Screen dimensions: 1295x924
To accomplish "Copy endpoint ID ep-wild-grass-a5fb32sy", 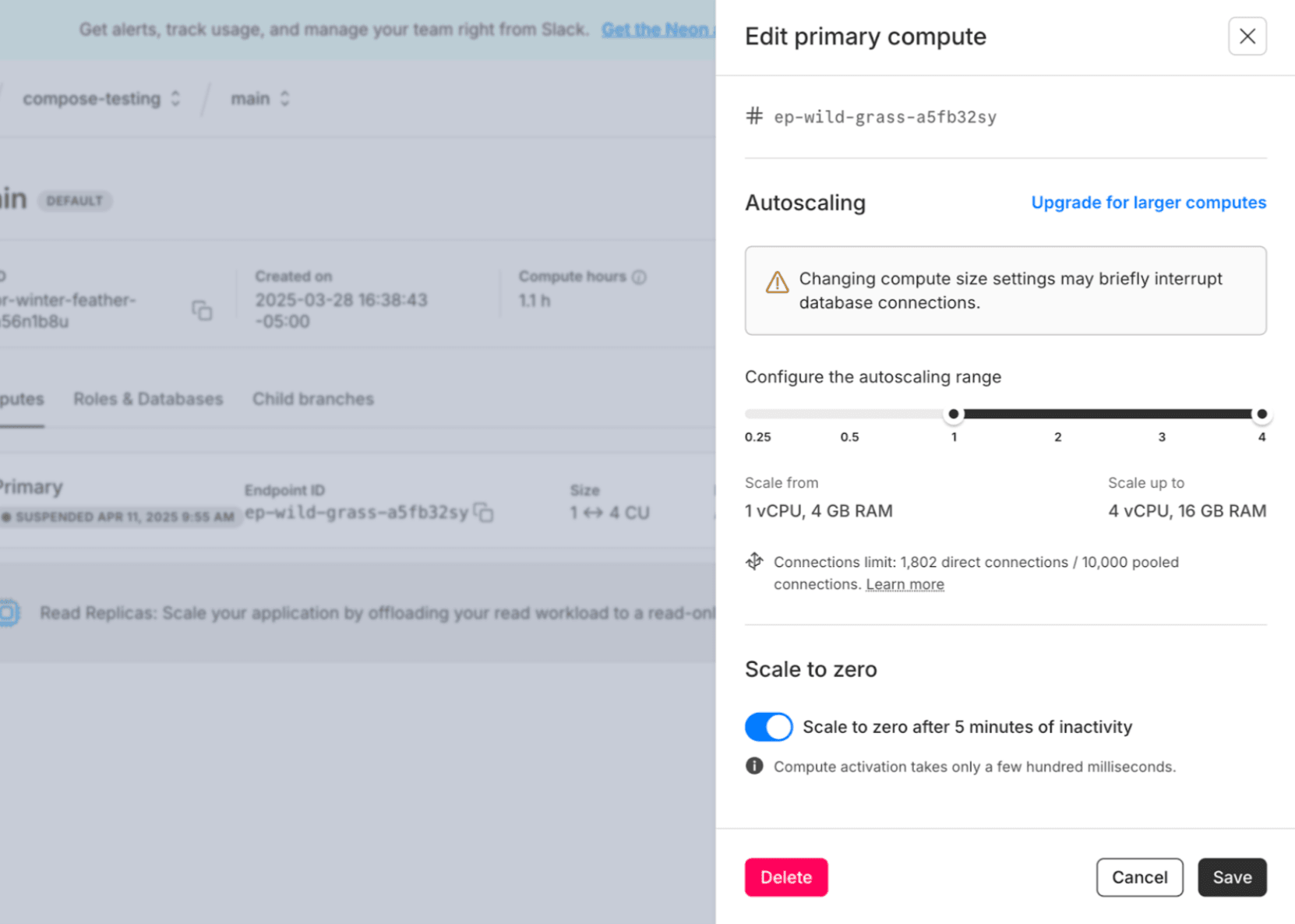I will (x=484, y=513).
